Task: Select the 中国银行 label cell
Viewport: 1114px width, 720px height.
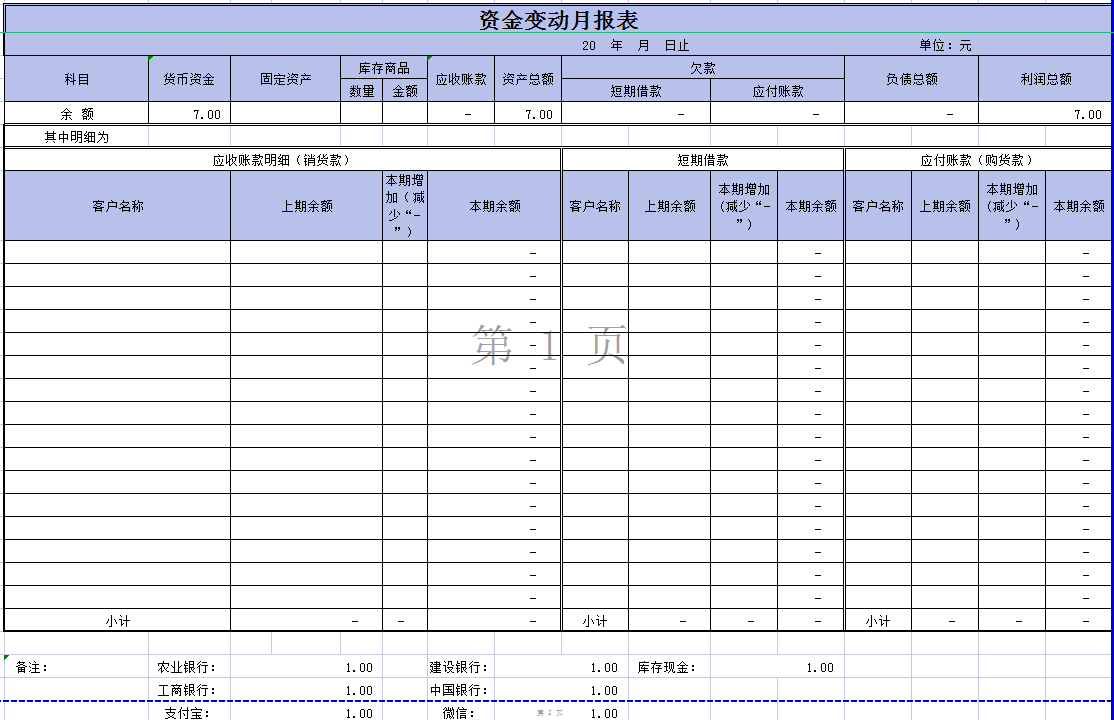Action: pos(455,690)
